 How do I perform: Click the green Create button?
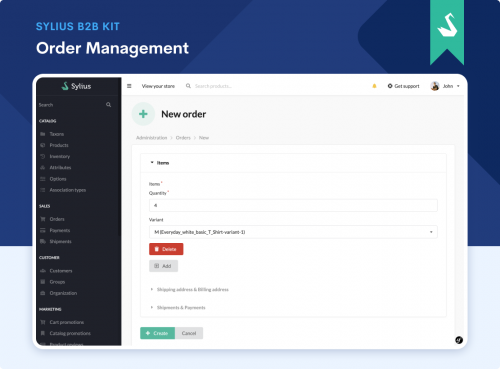[x=157, y=333]
